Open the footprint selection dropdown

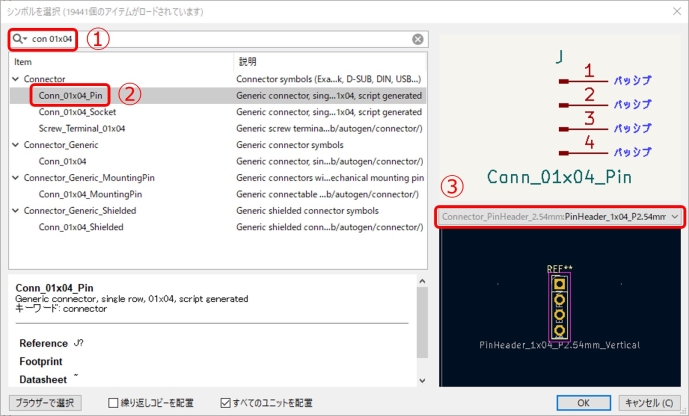pos(560,216)
